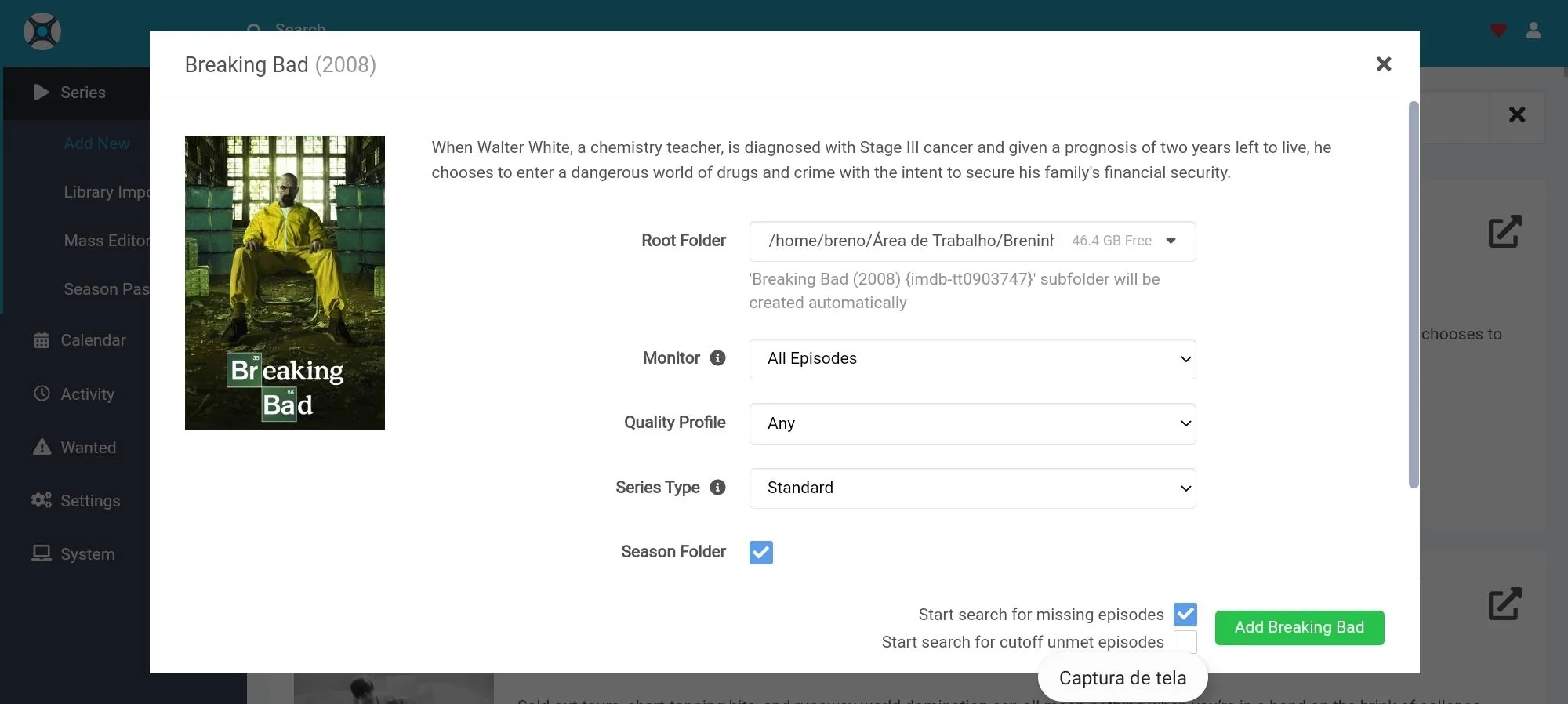
Task: Expand the Monitor All Episodes dropdown
Action: click(972, 359)
